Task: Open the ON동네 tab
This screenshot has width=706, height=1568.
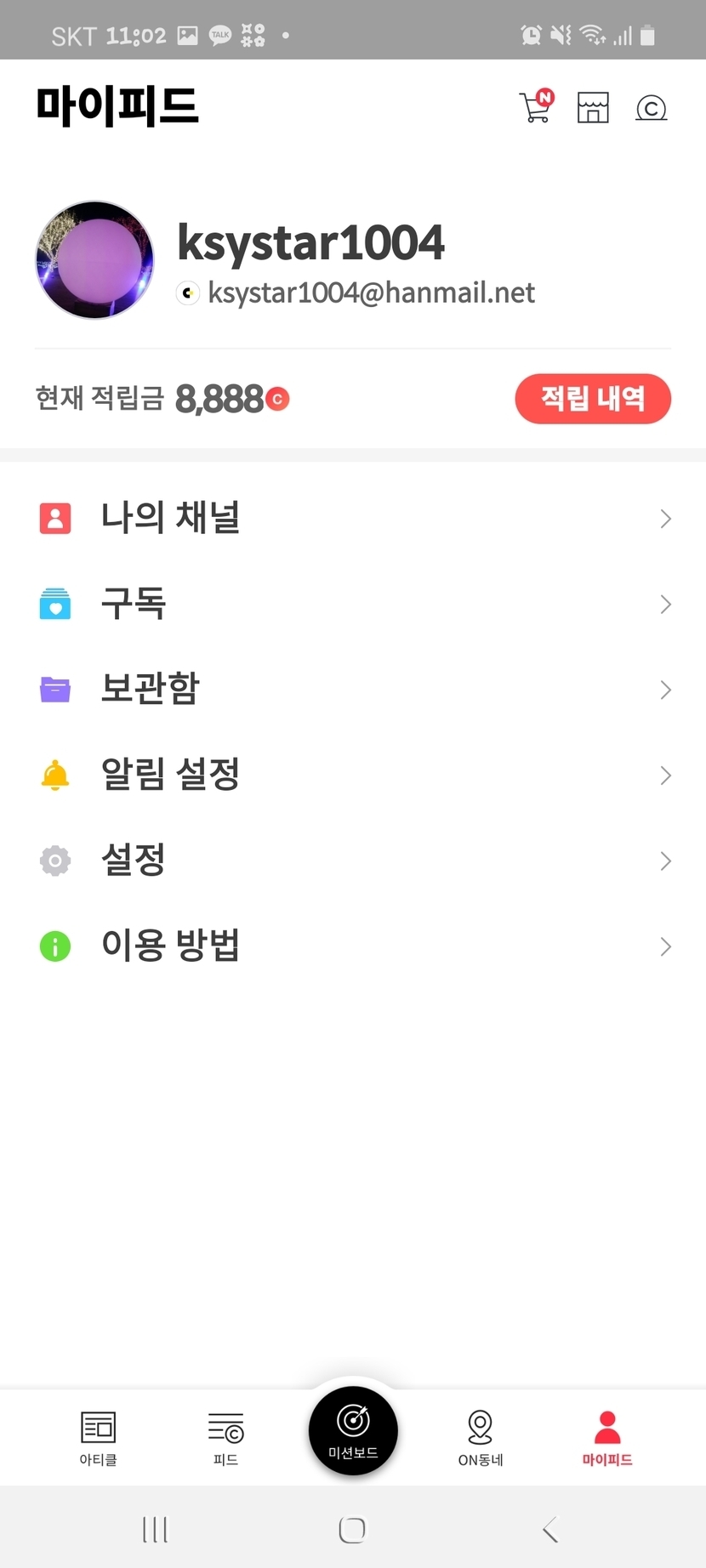Action: 481,1437
